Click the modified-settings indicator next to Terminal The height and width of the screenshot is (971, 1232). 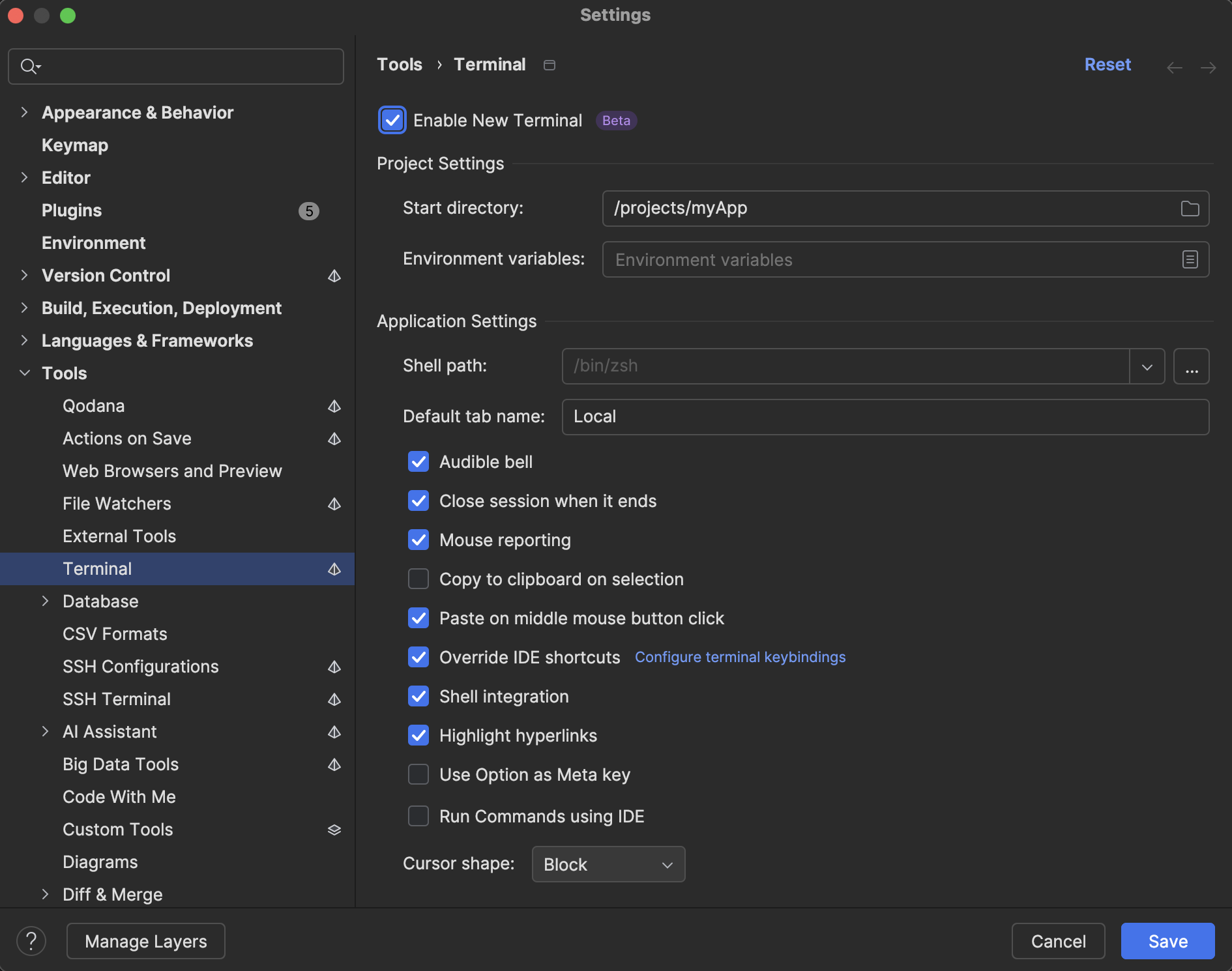tap(334, 569)
